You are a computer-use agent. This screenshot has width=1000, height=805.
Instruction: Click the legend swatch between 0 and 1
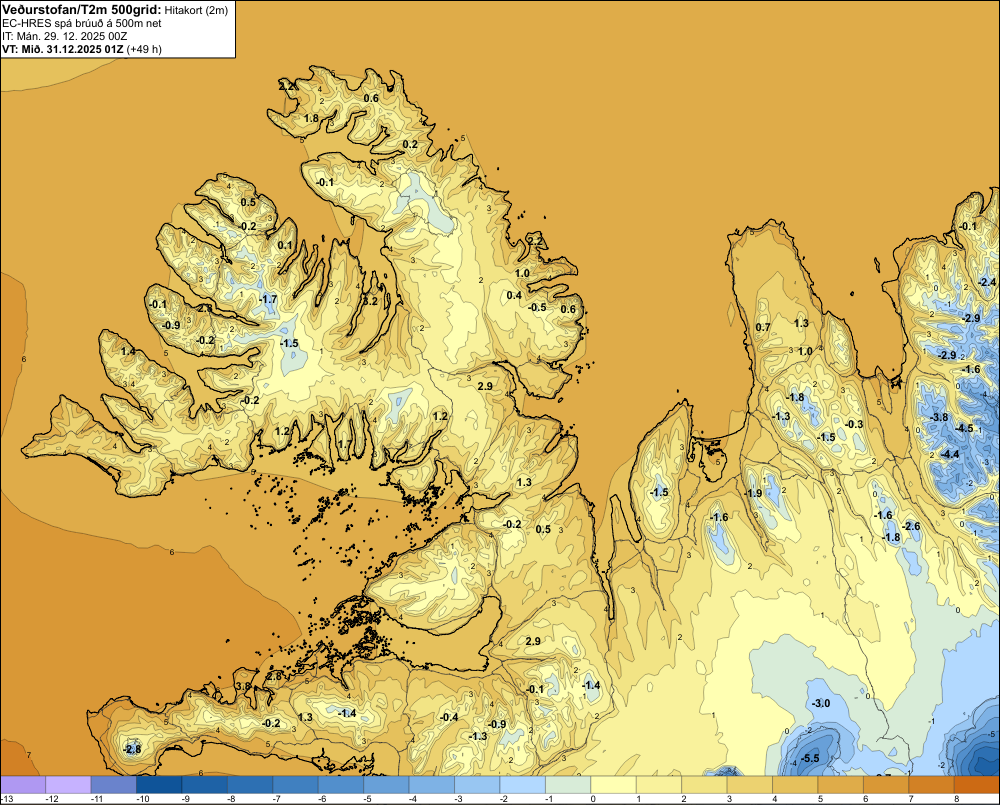coord(613,784)
